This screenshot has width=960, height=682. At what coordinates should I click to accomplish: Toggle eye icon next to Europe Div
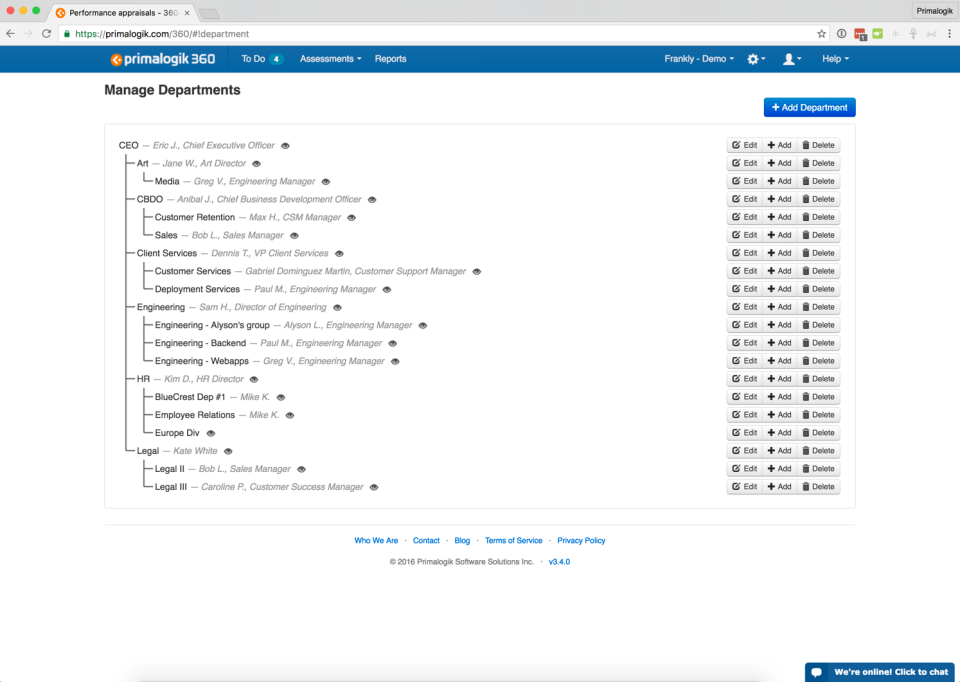211,433
